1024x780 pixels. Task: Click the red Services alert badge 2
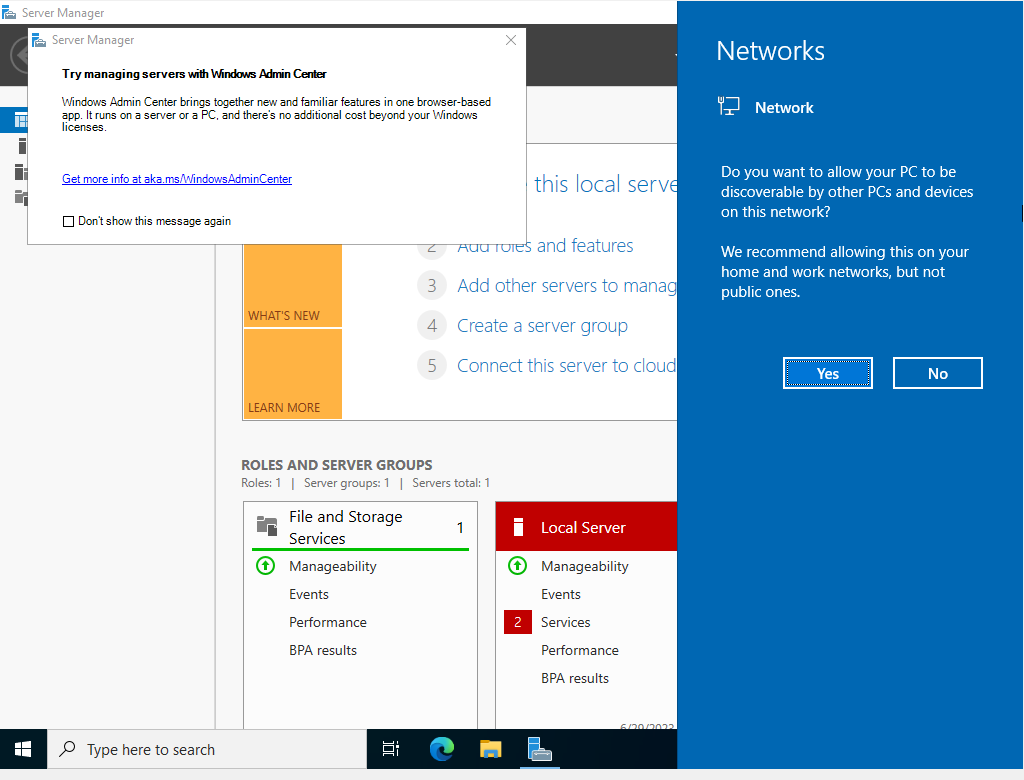pyautogui.click(x=517, y=622)
